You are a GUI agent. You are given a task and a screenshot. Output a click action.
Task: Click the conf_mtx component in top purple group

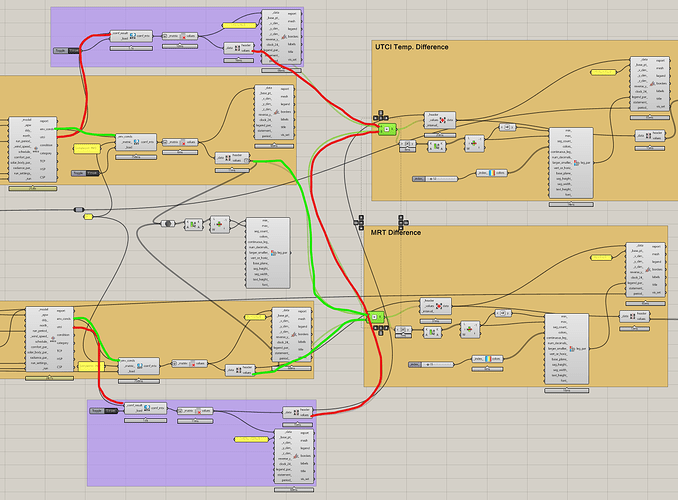coord(129,36)
